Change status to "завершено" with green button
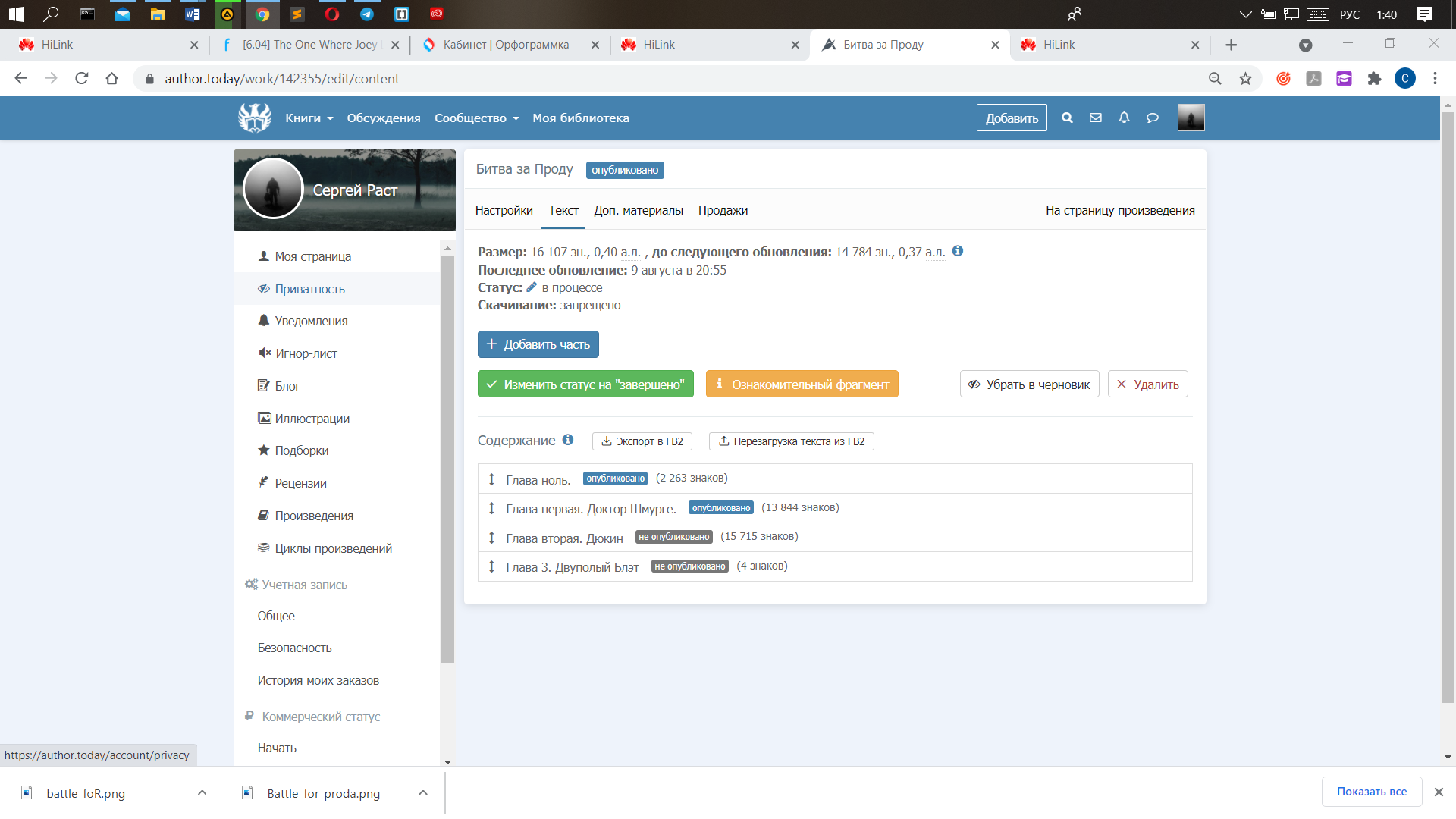The height and width of the screenshot is (819, 1456). (x=585, y=384)
